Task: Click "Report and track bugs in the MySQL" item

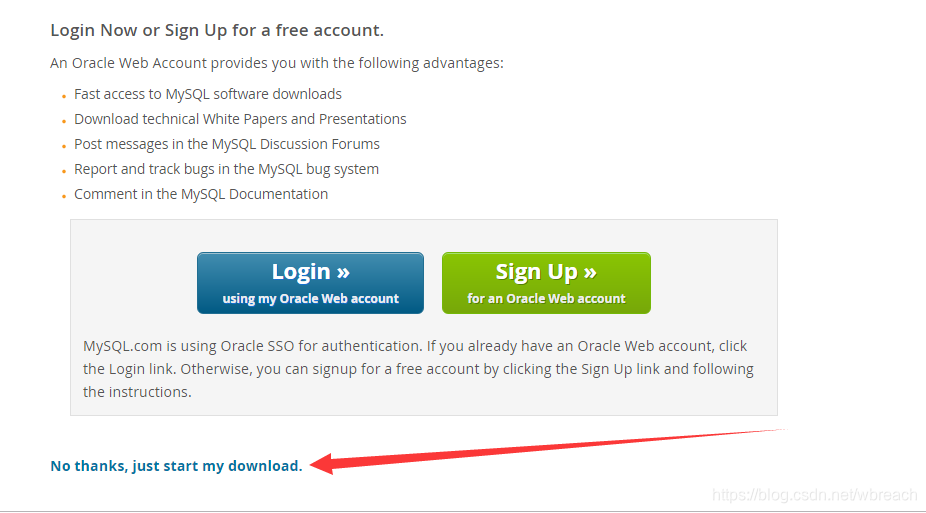Action: click(226, 169)
